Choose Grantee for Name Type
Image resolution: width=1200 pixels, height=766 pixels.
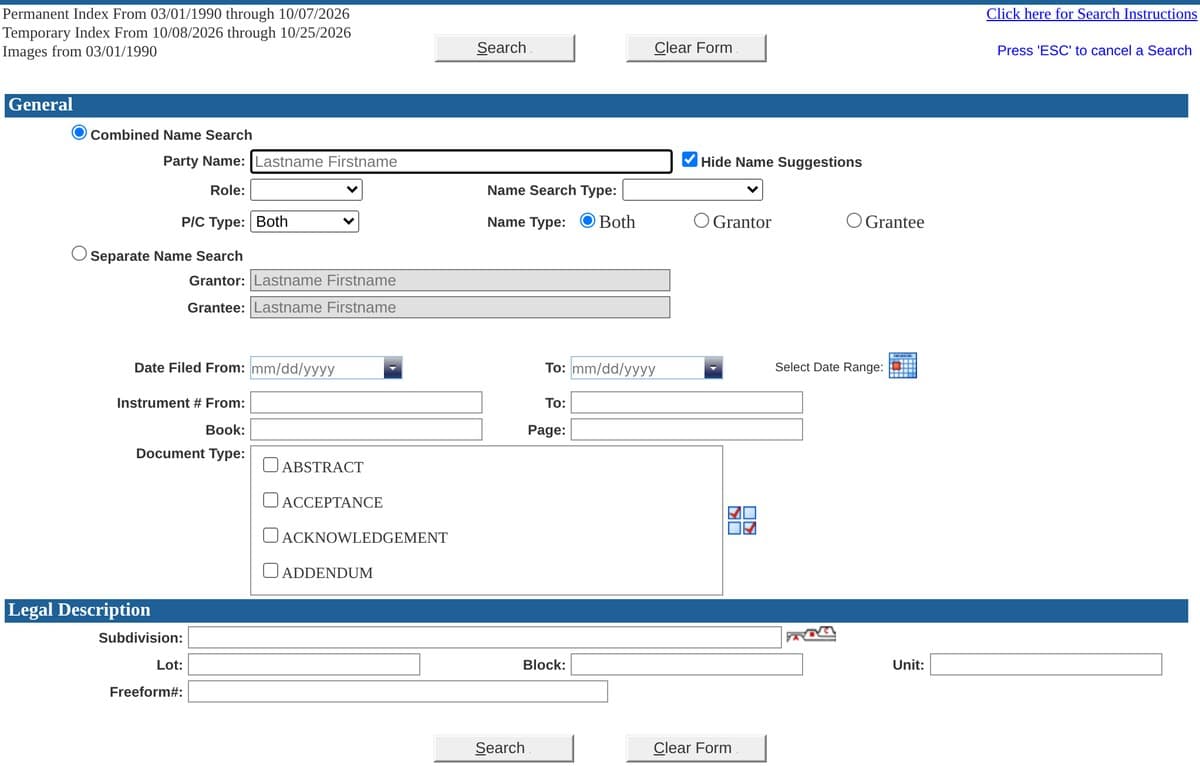pyautogui.click(x=854, y=221)
